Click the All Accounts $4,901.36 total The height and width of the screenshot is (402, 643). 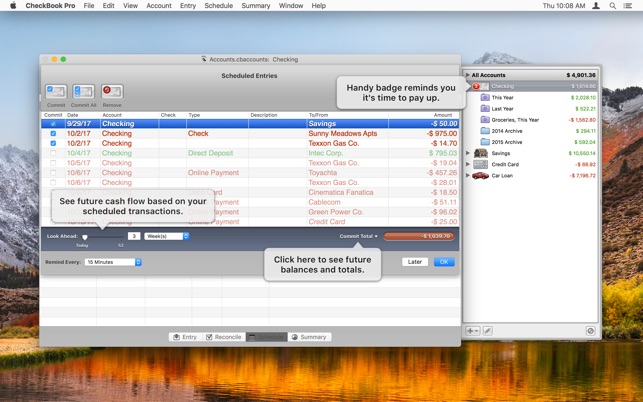coord(581,75)
